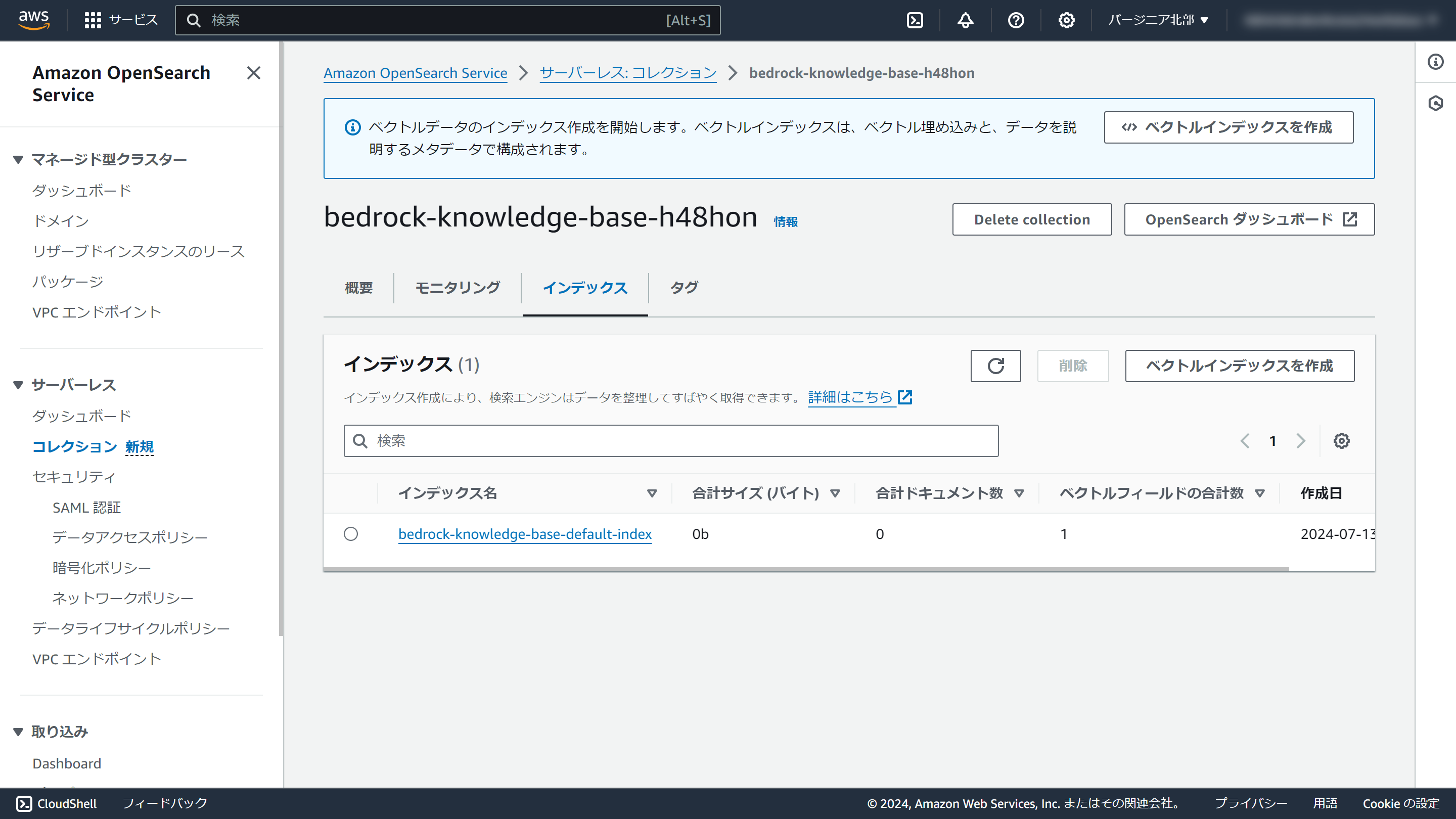Screen dimensions: 1456x819
Task: Open CloudShell from top navigation icon
Action: click(x=915, y=20)
